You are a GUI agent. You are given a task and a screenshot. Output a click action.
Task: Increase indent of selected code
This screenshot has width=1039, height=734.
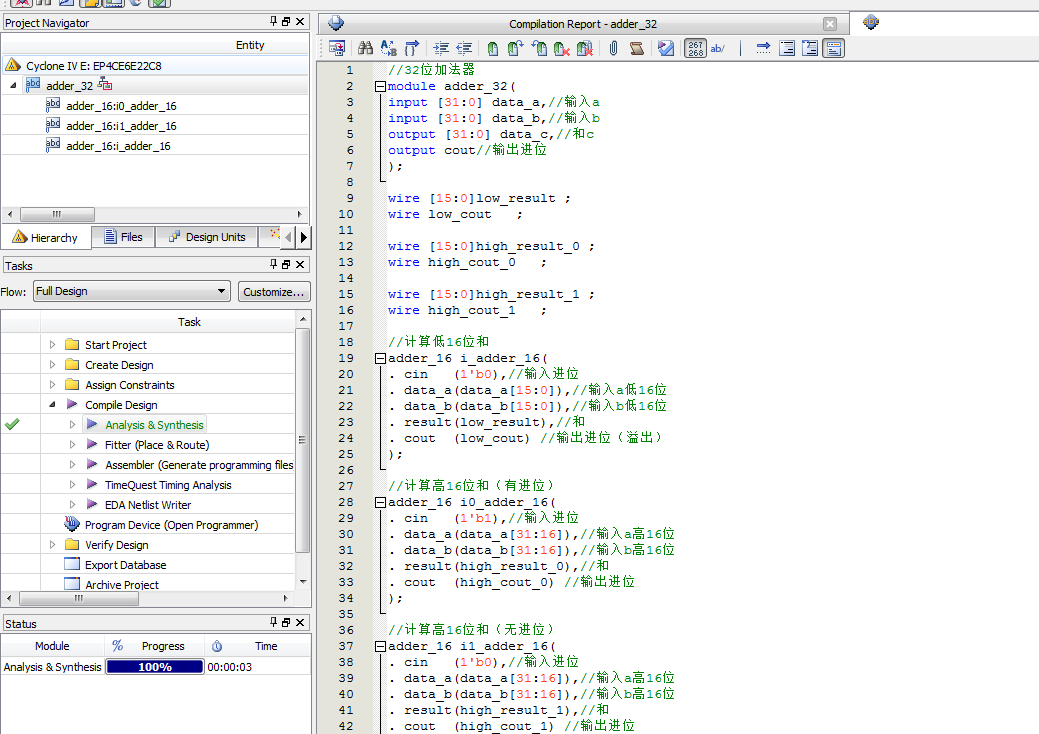[441, 48]
